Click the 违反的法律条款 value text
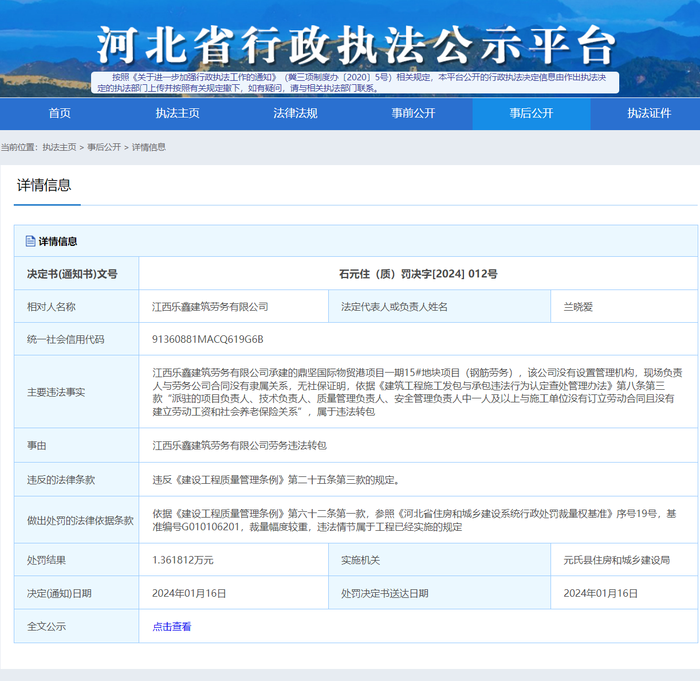Image resolution: width=700 pixels, height=681 pixels. 276,480
